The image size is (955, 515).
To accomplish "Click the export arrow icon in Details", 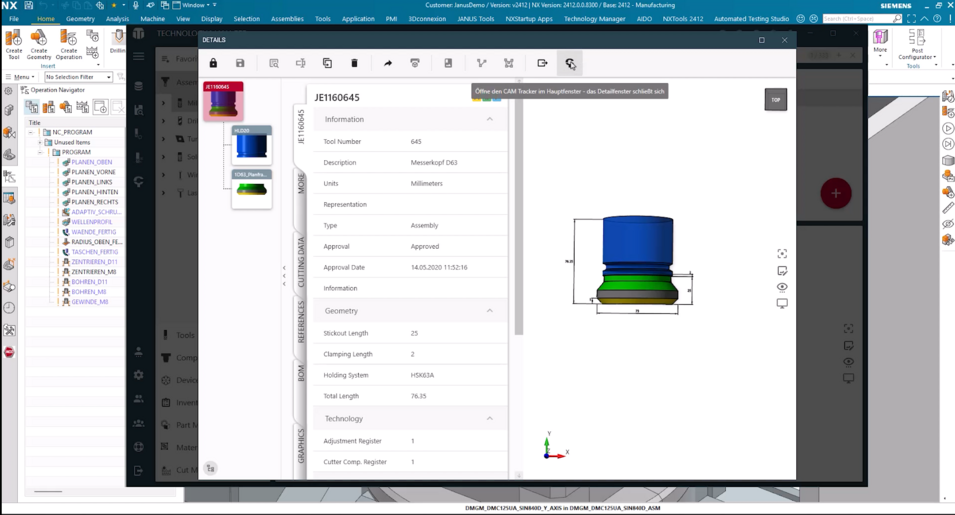I will tap(542, 63).
